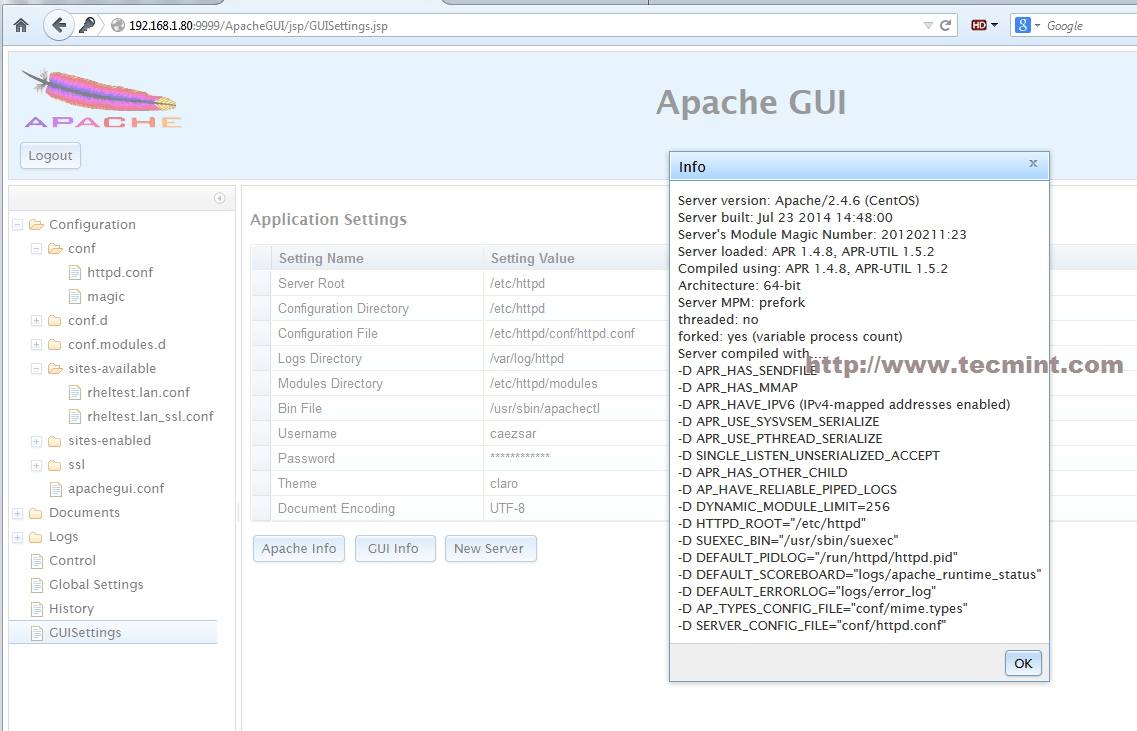Viewport: 1137px width, 731px height.
Task: Click the /var/log/httpd value cell
Action: click(x=576, y=358)
